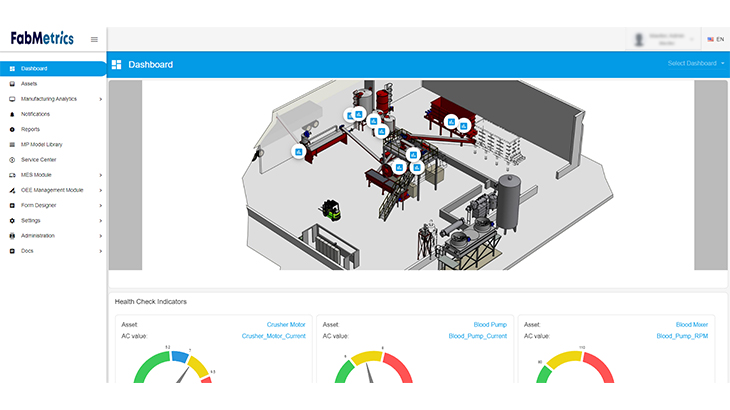Click the Dashboard grid icon in header
The height and width of the screenshot is (410, 730).
(117, 64)
